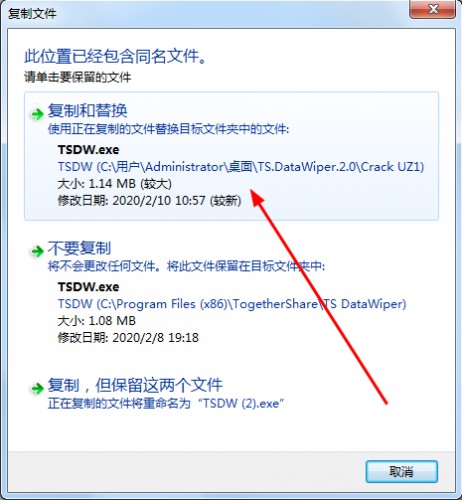Click the first TSDW.exe file name

88,150
